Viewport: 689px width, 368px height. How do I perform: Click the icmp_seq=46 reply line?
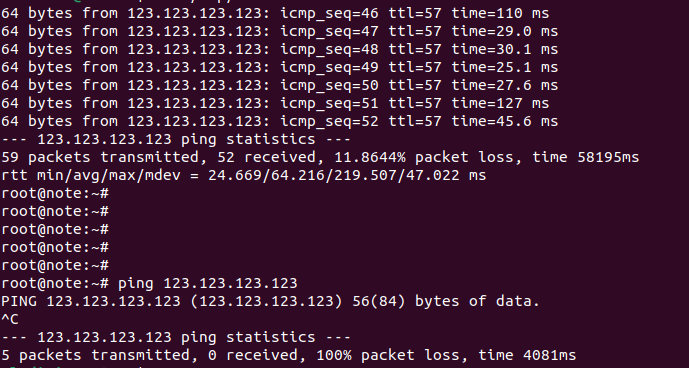pos(275,14)
